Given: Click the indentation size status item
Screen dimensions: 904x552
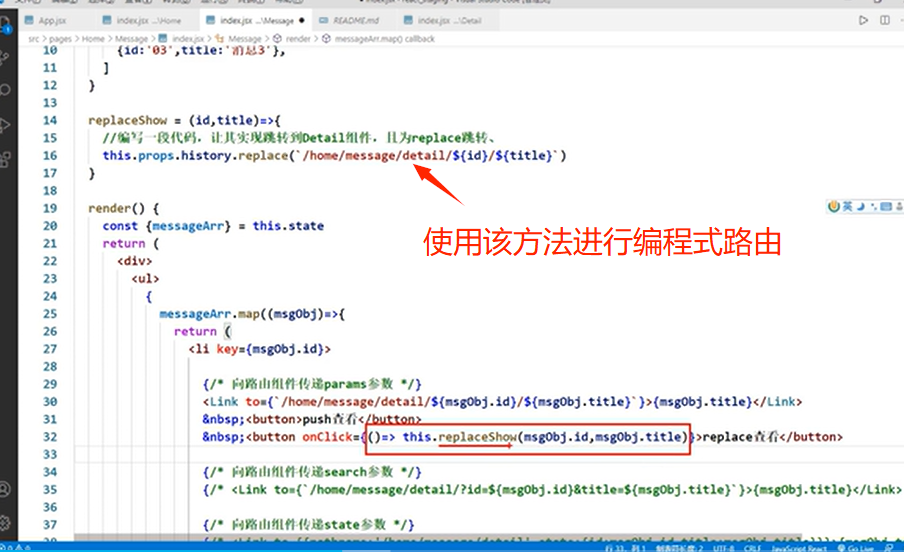Looking at the screenshot, I should pyautogui.click(x=679, y=548).
